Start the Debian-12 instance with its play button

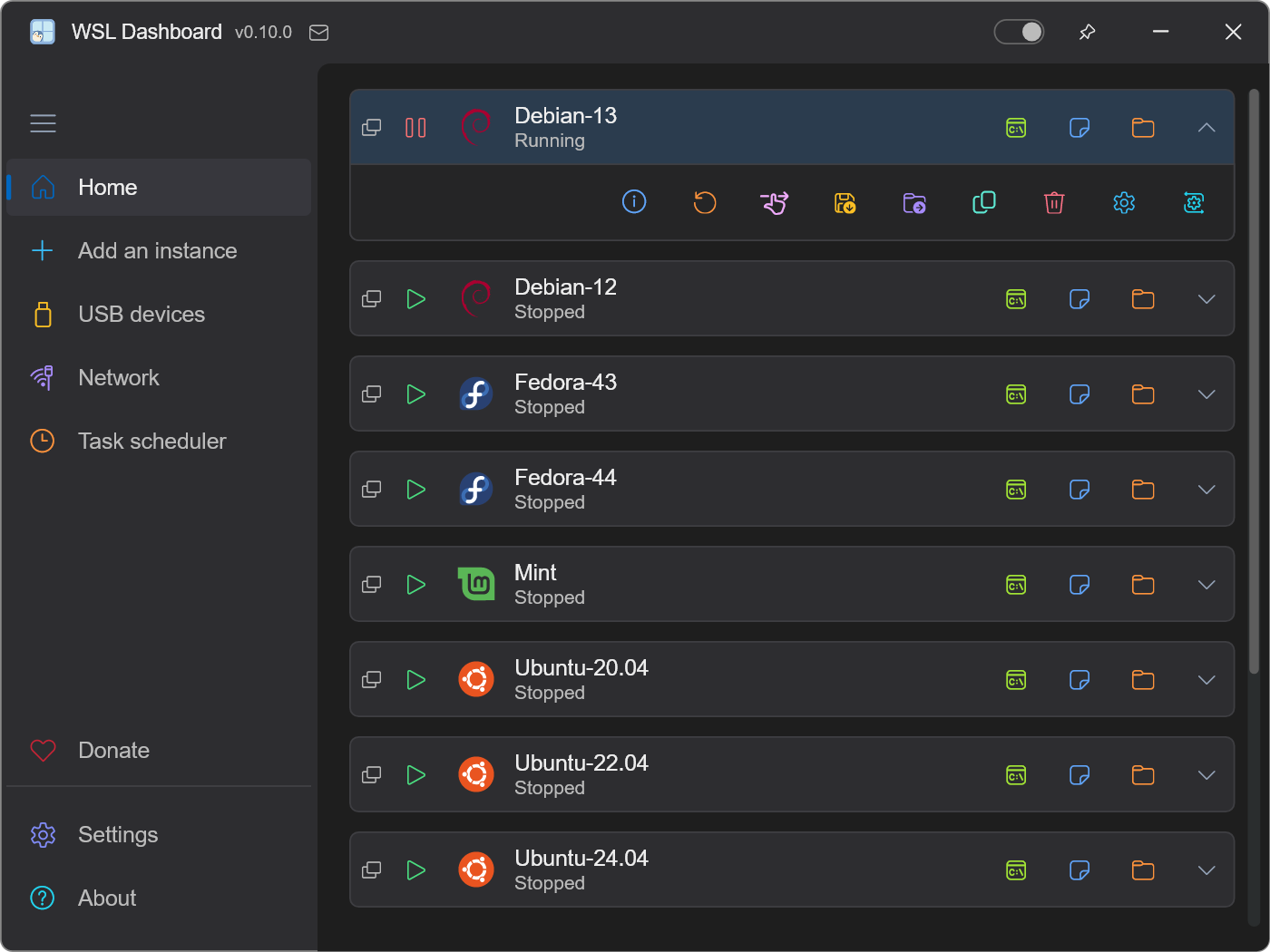[x=416, y=299]
